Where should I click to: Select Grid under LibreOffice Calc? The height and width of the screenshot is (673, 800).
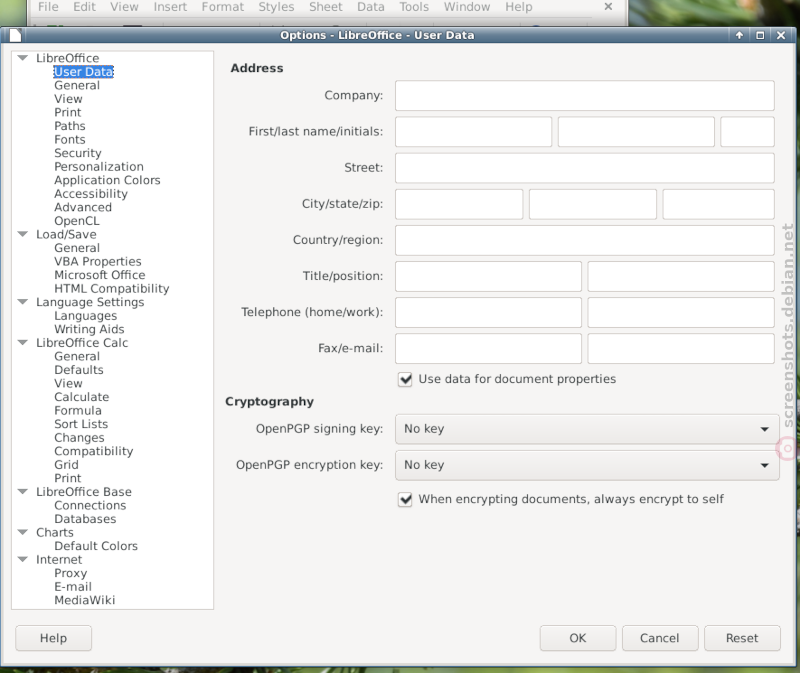[x=66, y=465]
